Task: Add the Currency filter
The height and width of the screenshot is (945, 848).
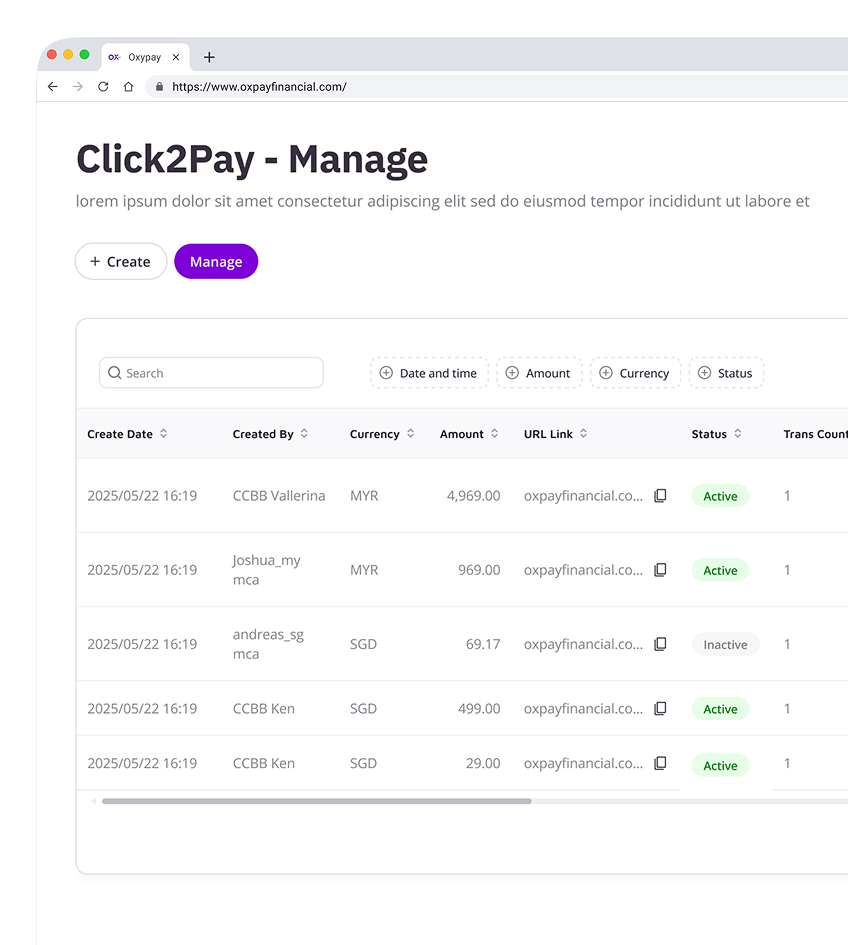Action: [635, 373]
